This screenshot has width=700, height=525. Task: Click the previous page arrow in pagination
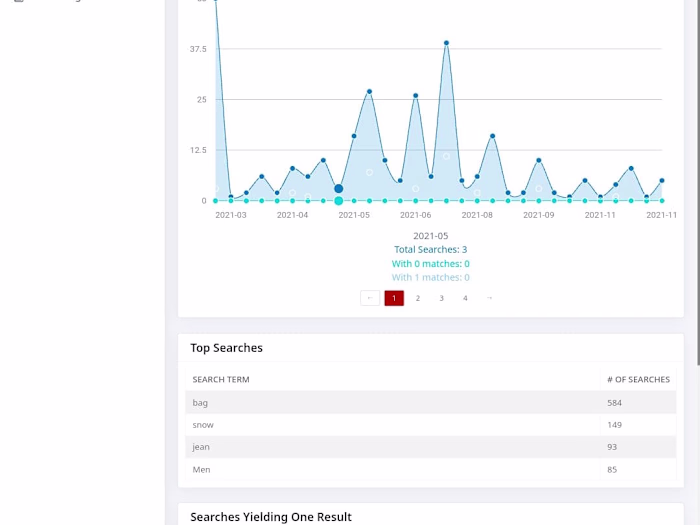(370, 298)
